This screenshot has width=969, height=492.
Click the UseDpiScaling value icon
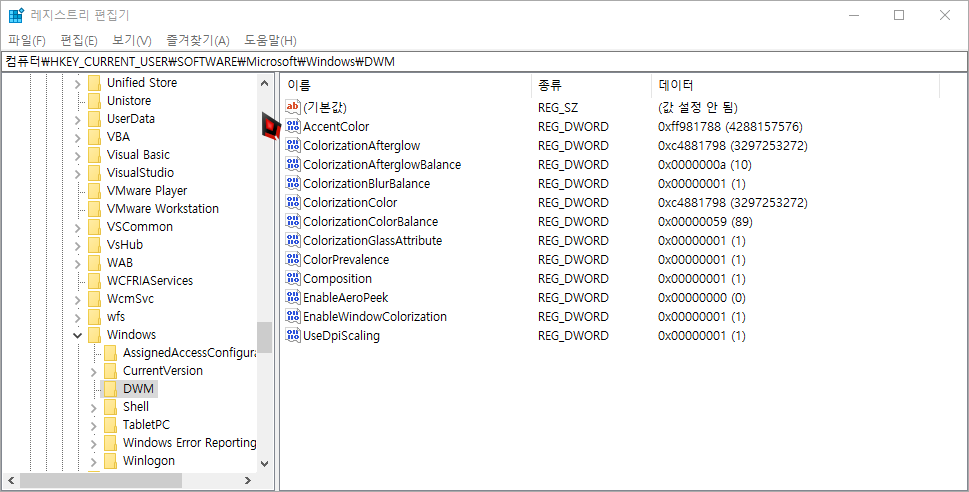click(293, 336)
